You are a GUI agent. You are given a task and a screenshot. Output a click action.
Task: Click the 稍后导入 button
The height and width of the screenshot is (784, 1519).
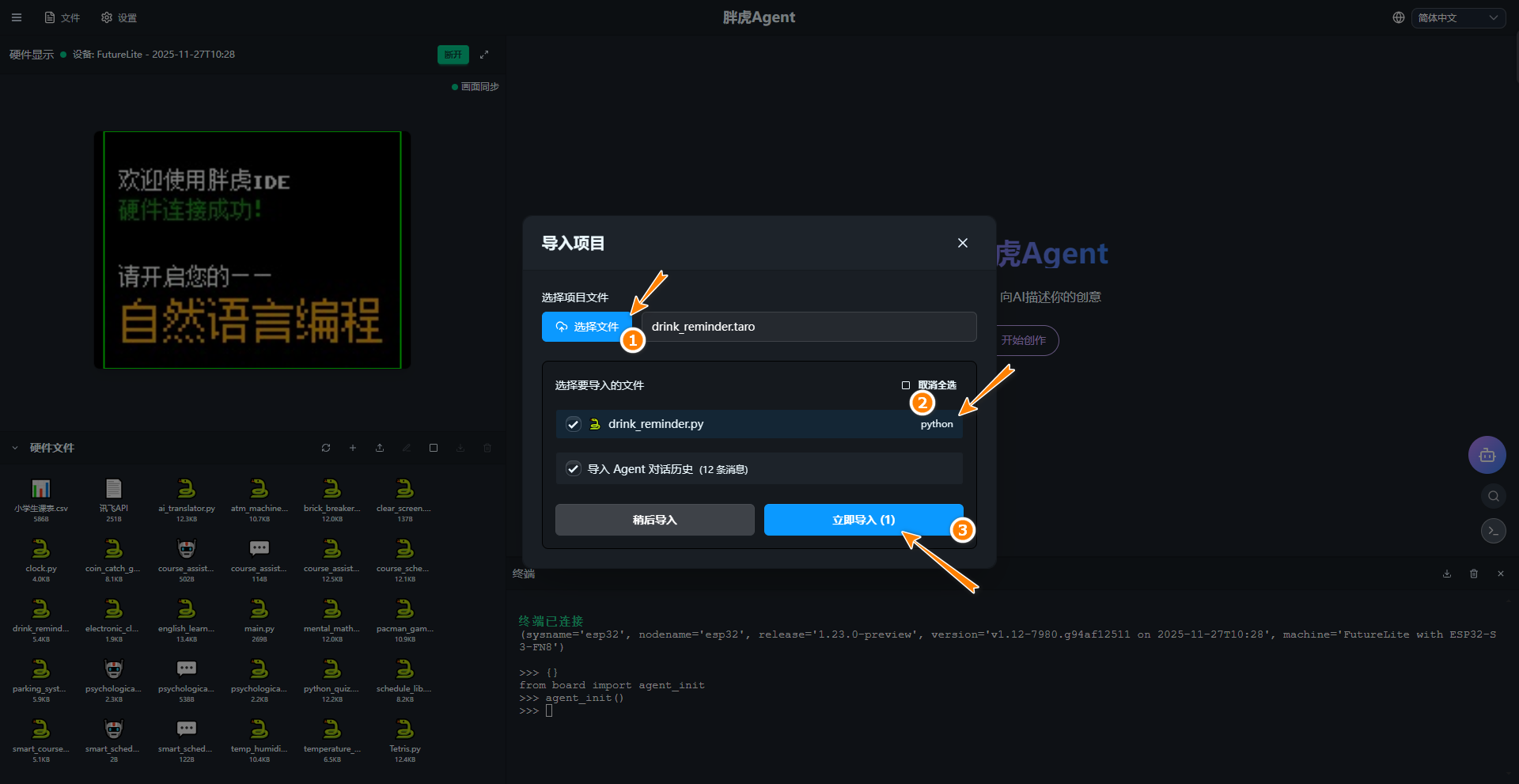point(654,520)
